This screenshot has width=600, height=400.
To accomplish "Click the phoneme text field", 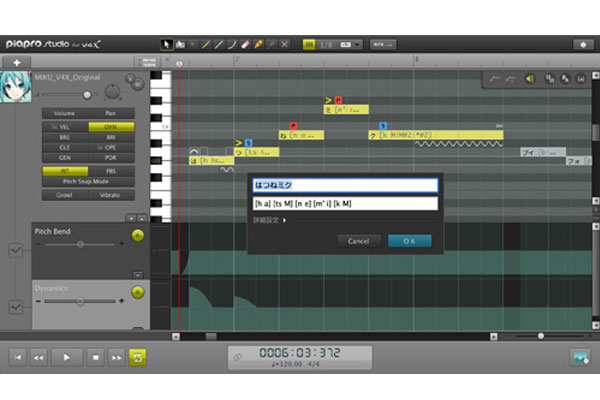I will coord(345,204).
